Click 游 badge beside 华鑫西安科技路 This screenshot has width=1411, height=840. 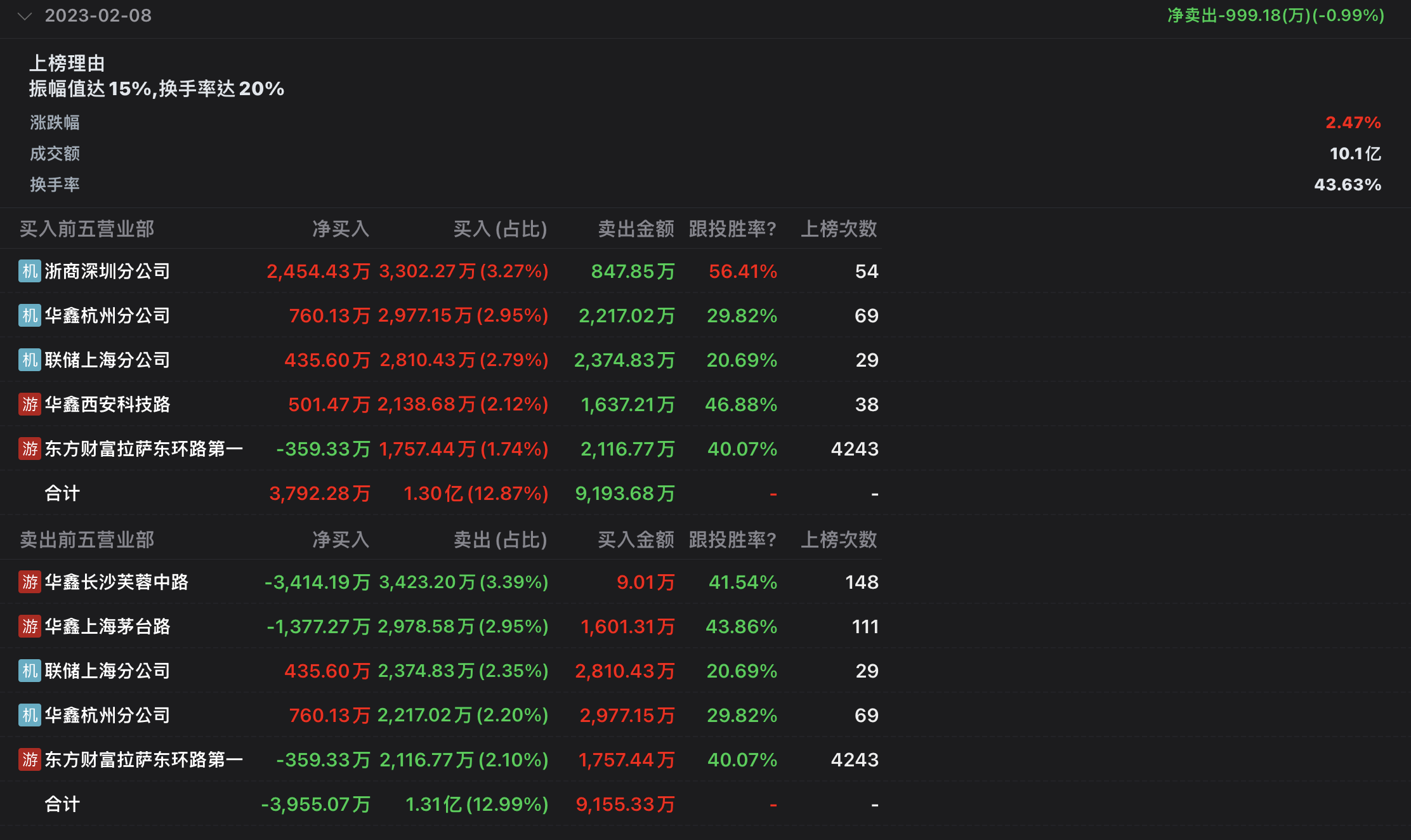(x=30, y=404)
